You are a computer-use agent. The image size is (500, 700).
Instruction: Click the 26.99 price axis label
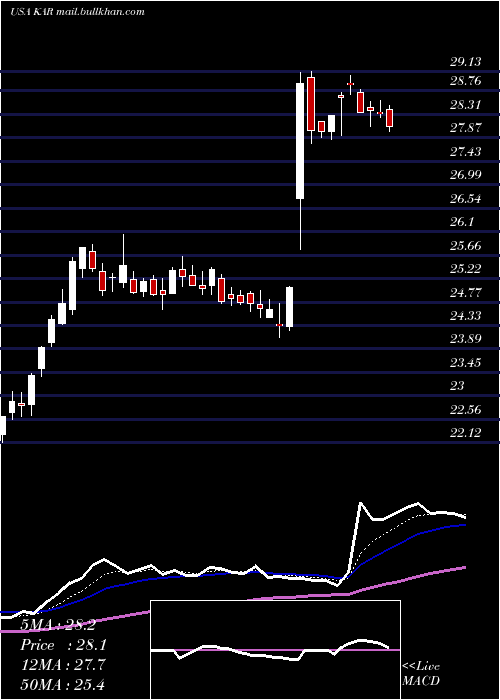click(x=465, y=175)
